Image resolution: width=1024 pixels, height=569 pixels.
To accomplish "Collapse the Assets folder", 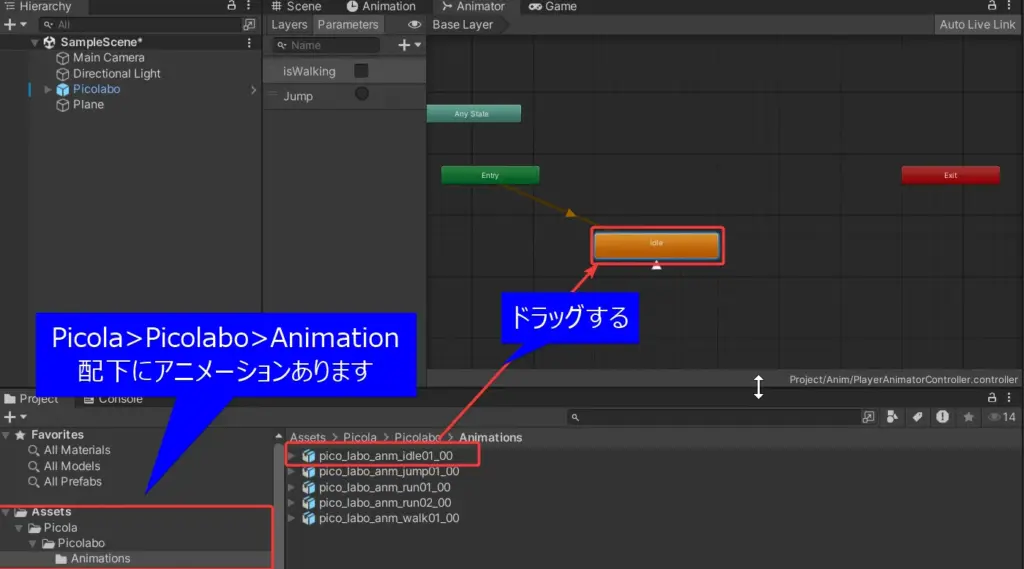I will (6, 512).
